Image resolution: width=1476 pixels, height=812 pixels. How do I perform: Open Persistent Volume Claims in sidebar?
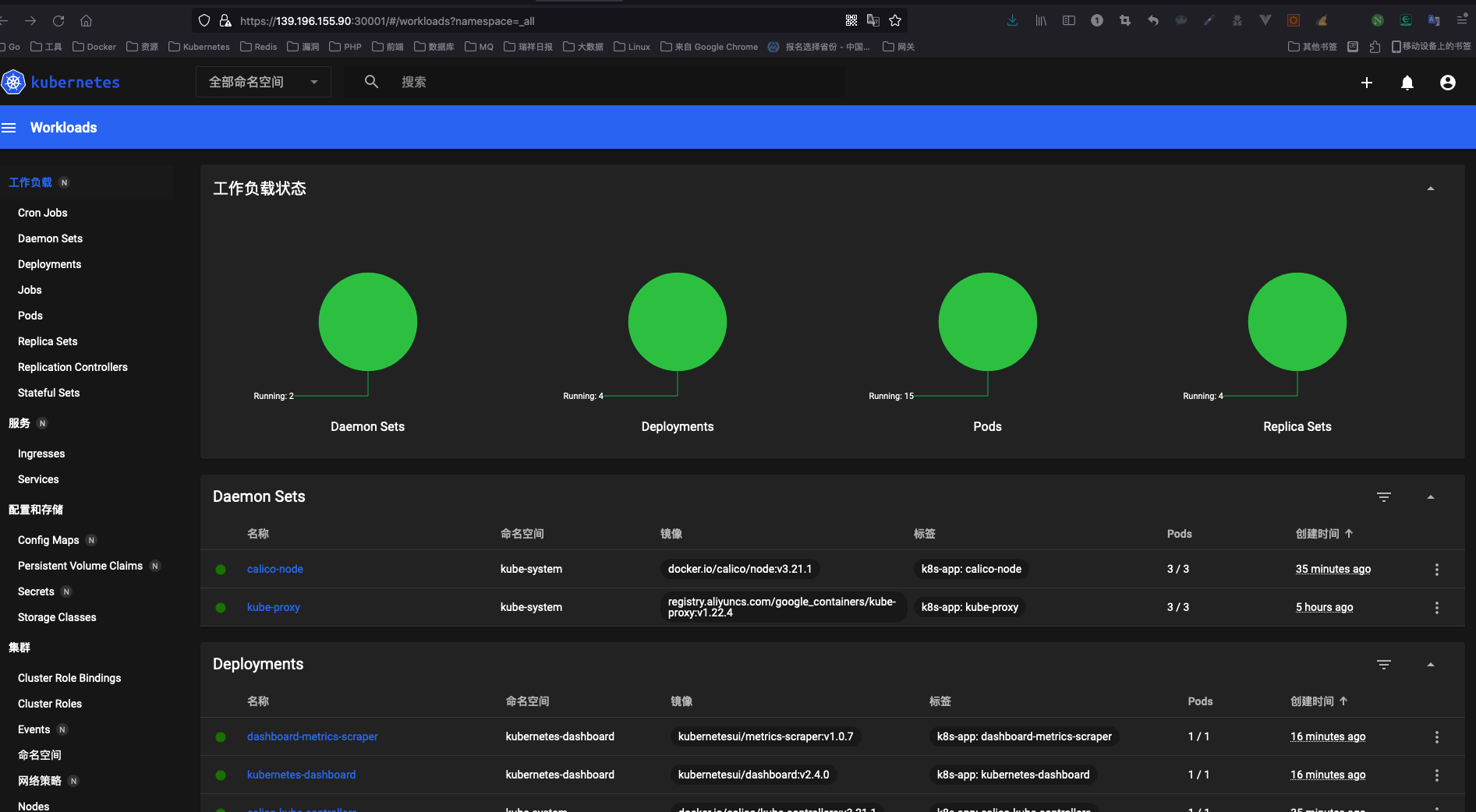[80, 566]
